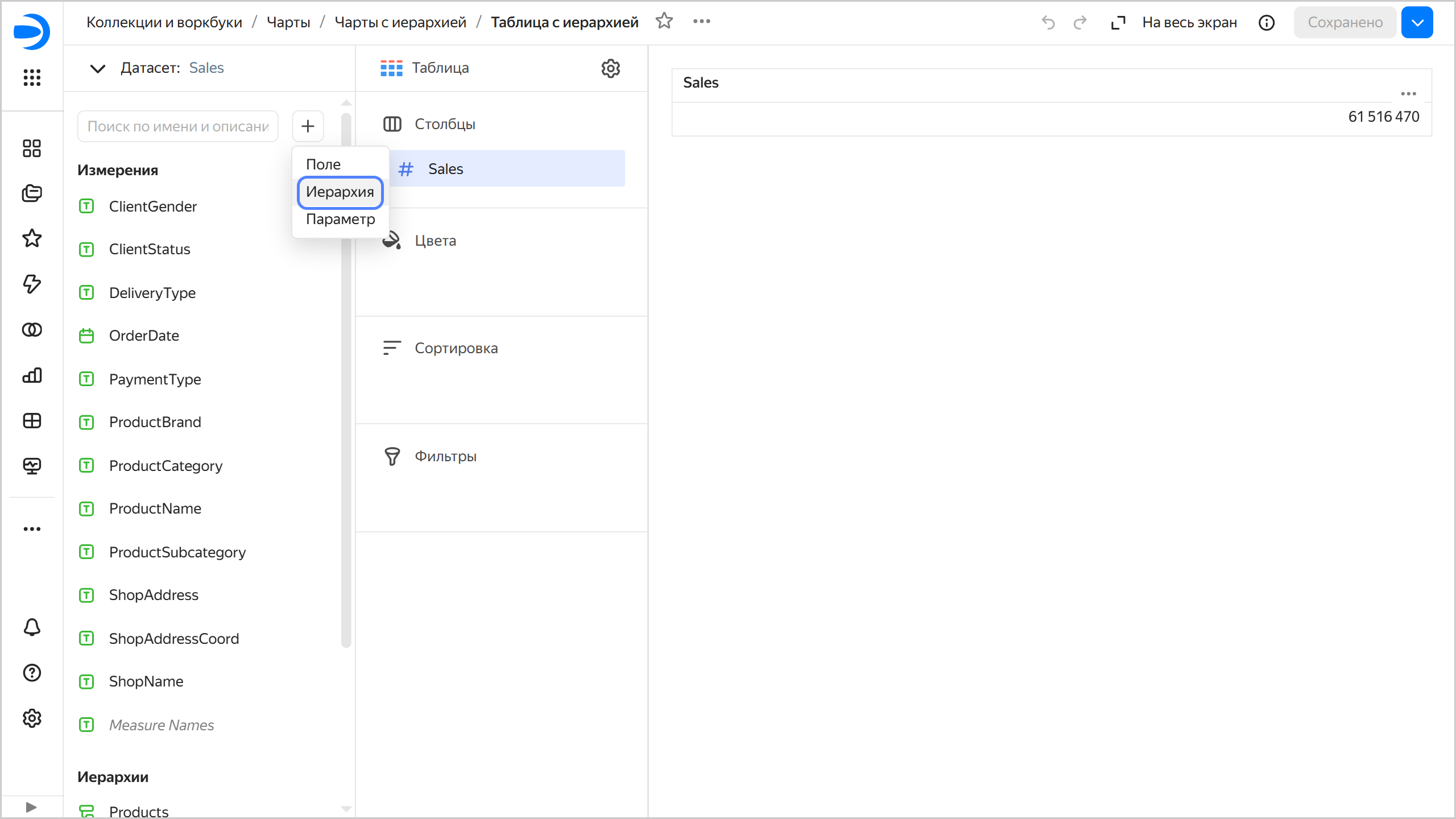Screen dimensions: 1456x819
Task: Click the Сортировка sorting icon
Action: click(x=391, y=348)
